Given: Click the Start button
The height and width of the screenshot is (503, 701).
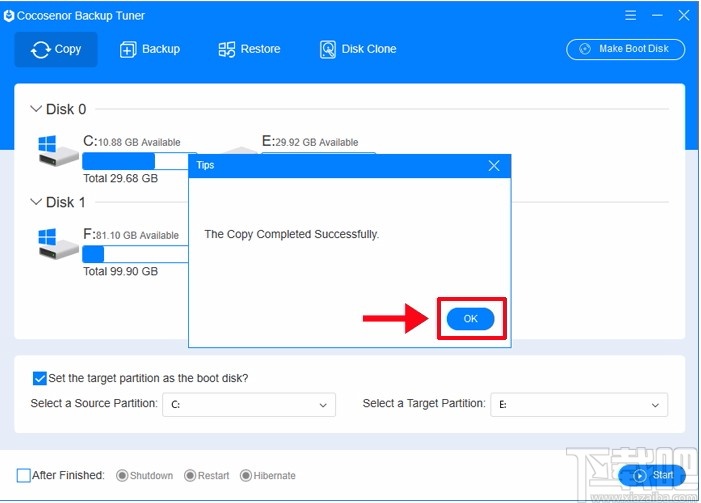Looking at the screenshot, I should click(x=652, y=475).
